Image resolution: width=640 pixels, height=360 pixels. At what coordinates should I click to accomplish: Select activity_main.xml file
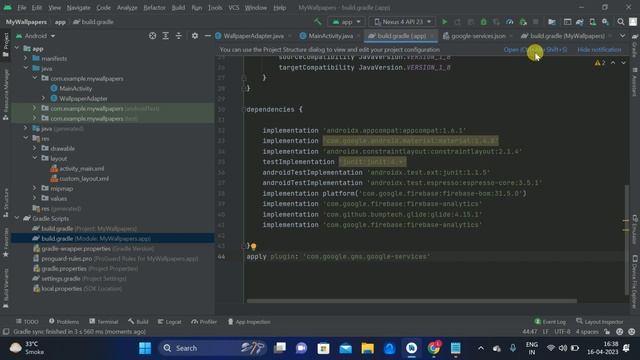(82, 169)
